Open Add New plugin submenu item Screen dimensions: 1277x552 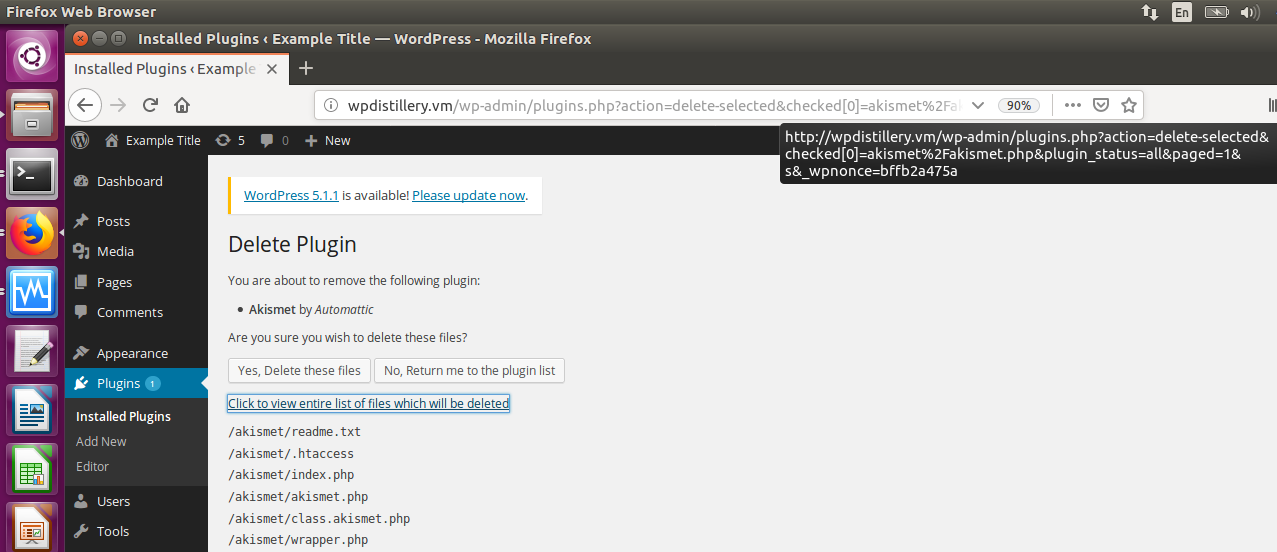pyautogui.click(x=101, y=441)
